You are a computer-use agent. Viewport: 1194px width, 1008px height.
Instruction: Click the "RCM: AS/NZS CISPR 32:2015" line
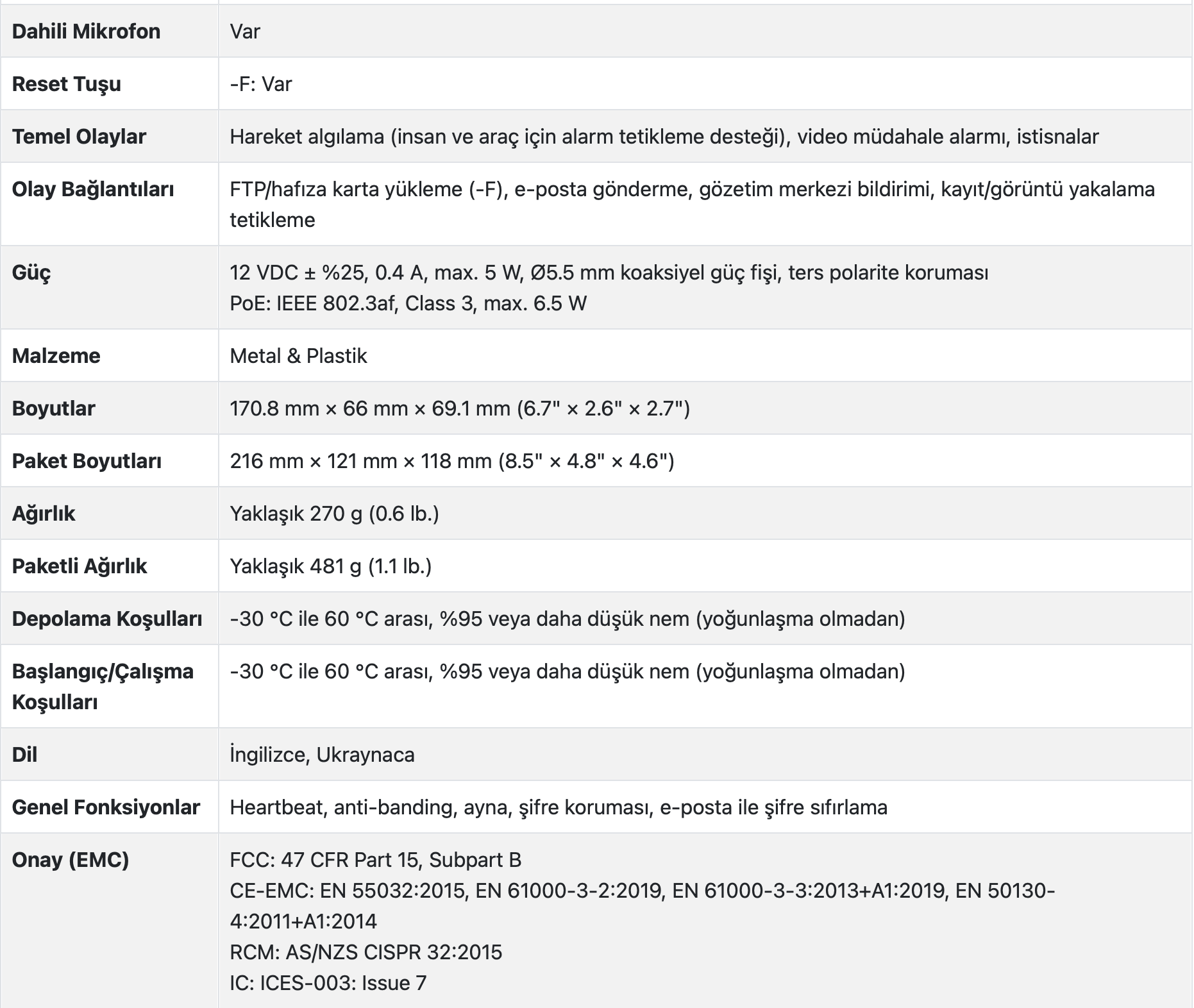tap(366, 952)
